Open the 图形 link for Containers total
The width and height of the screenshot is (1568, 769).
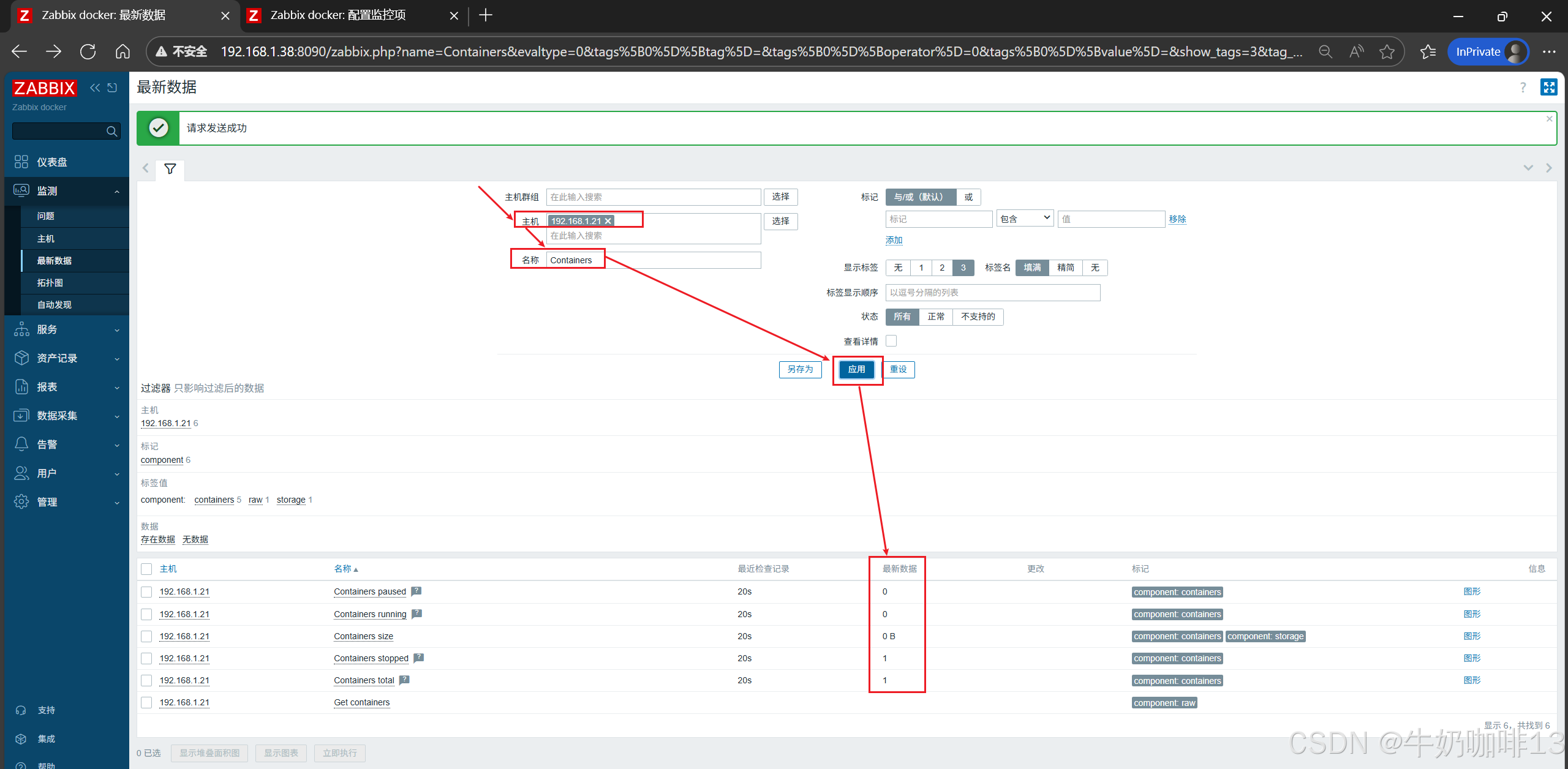tap(1471, 680)
